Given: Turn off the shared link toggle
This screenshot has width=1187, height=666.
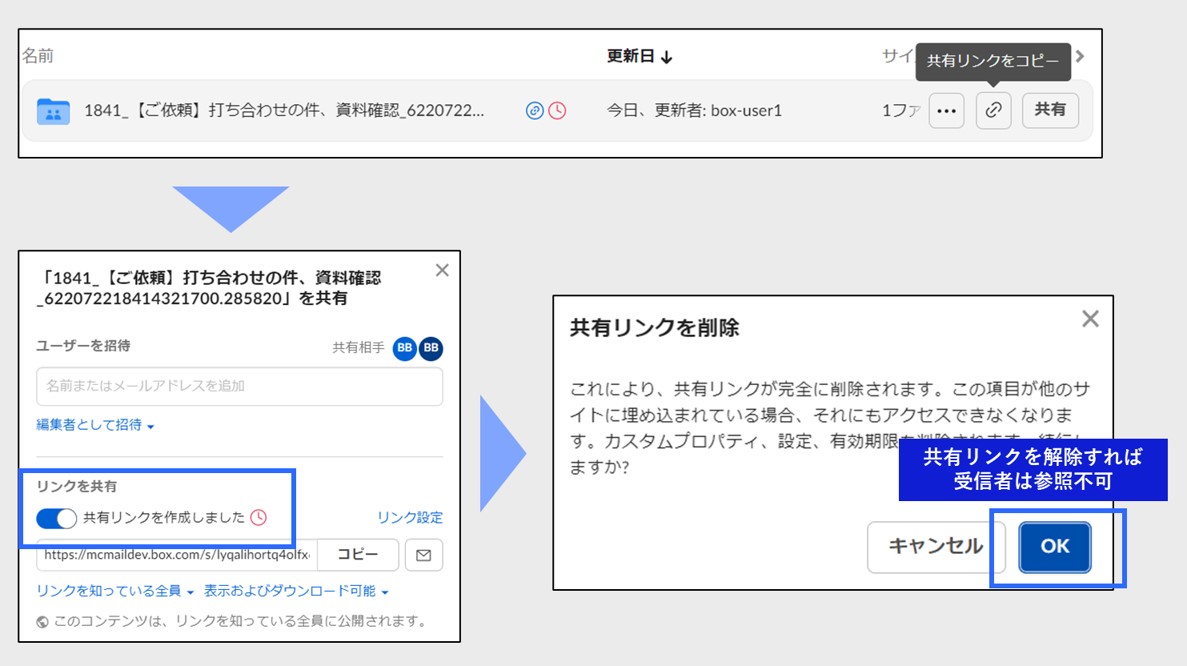Looking at the screenshot, I should pyautogui.click(x=57, y=518).
